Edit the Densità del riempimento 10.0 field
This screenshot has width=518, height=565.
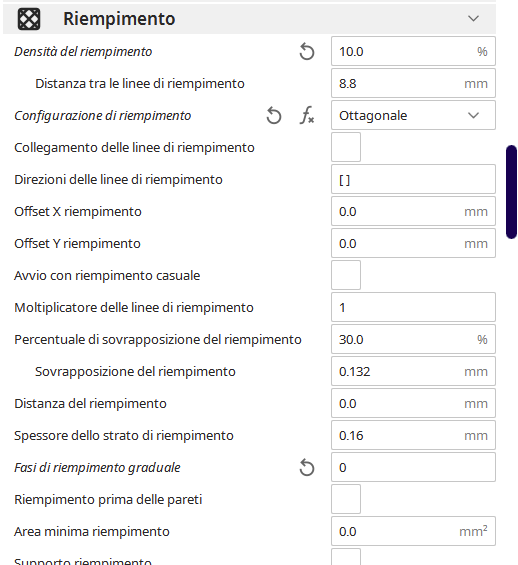[413, 51]
